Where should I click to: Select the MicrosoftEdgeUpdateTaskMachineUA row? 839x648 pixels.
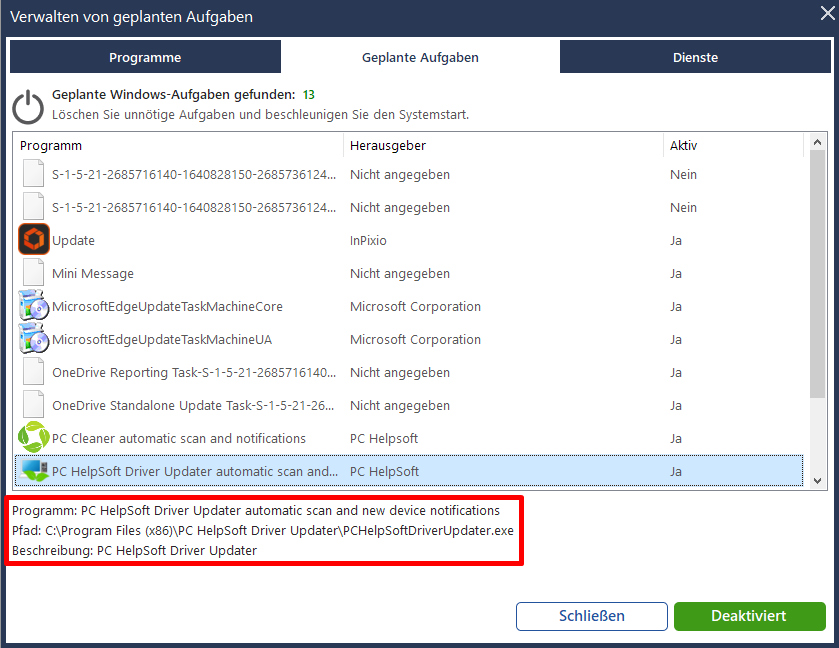(x=409, y=339)
